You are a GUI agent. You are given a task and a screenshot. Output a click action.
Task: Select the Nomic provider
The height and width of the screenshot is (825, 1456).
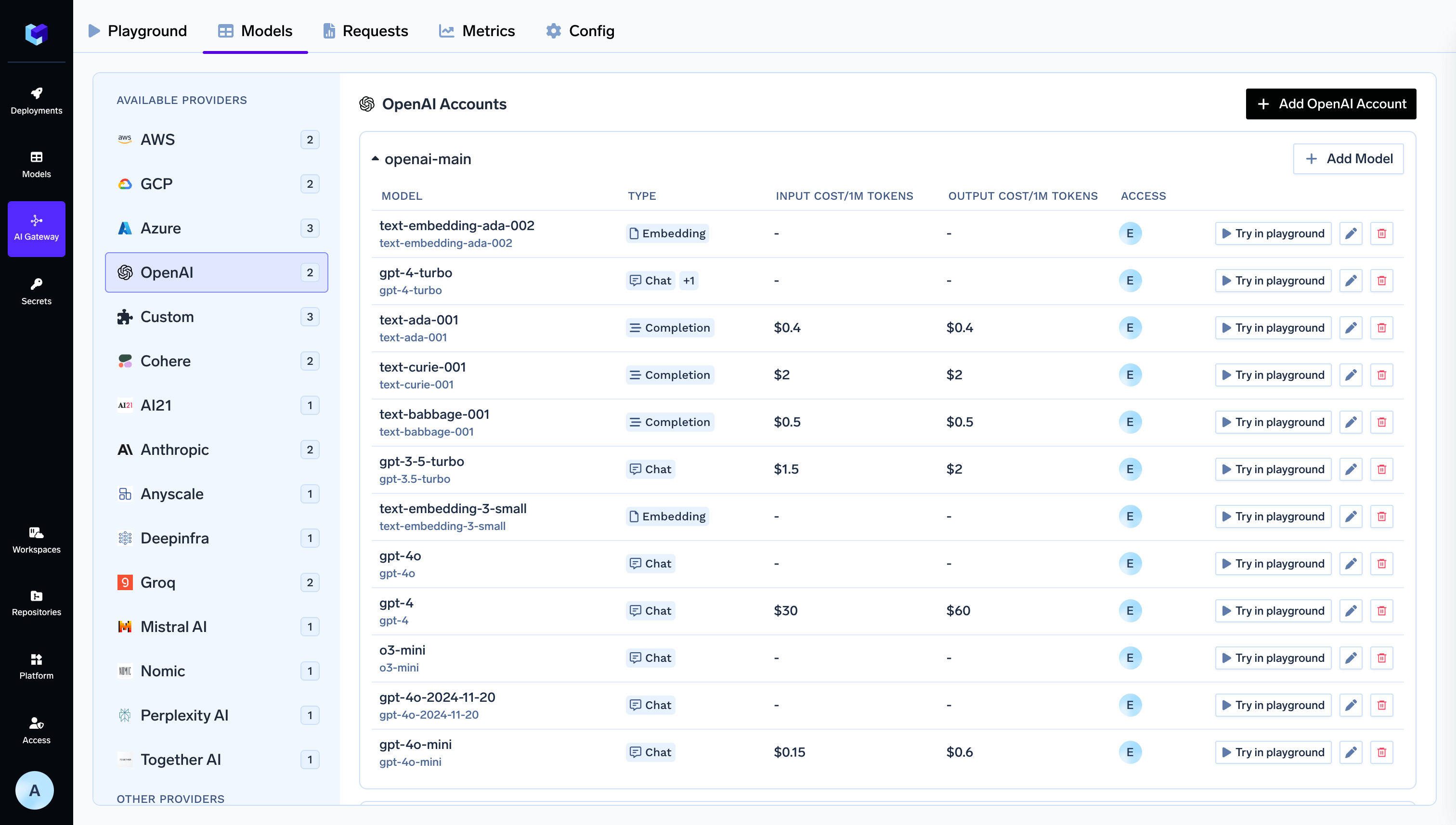[x=217, y=671]
